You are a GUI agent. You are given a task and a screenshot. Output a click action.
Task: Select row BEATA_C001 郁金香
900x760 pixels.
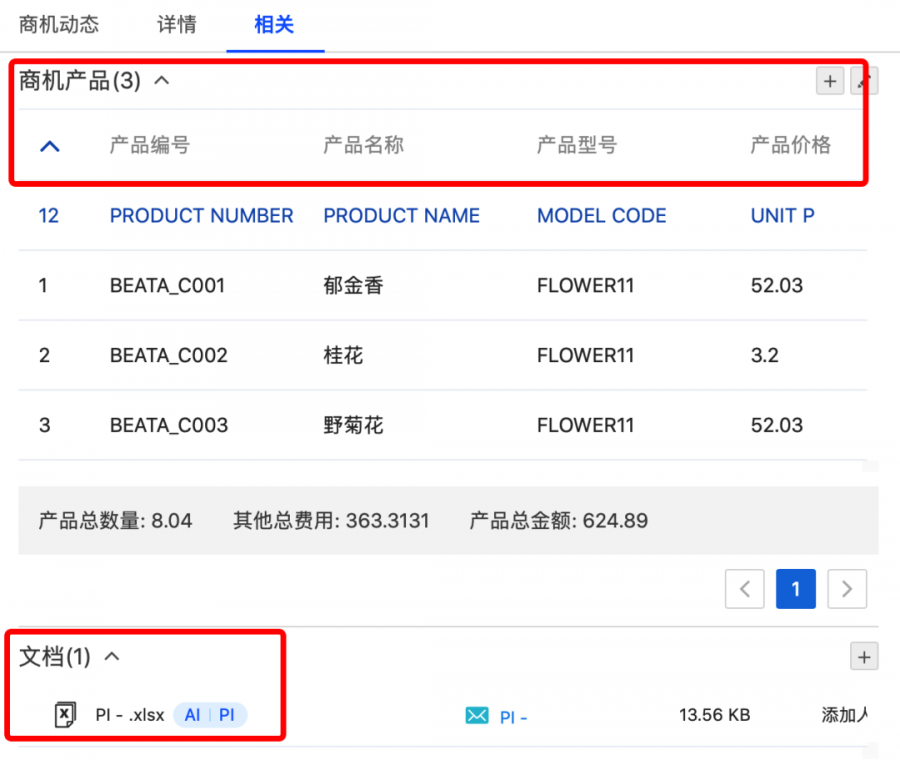tap(443, 285)
